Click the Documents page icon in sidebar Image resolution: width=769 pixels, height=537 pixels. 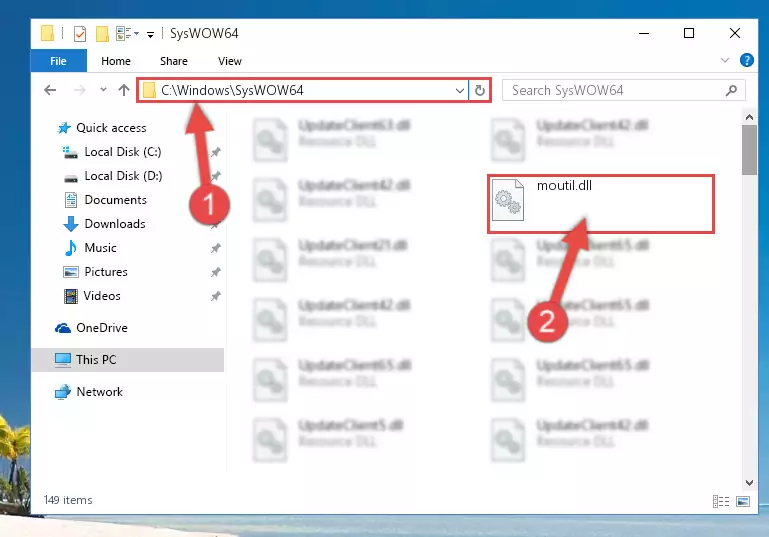click(71, 200)
